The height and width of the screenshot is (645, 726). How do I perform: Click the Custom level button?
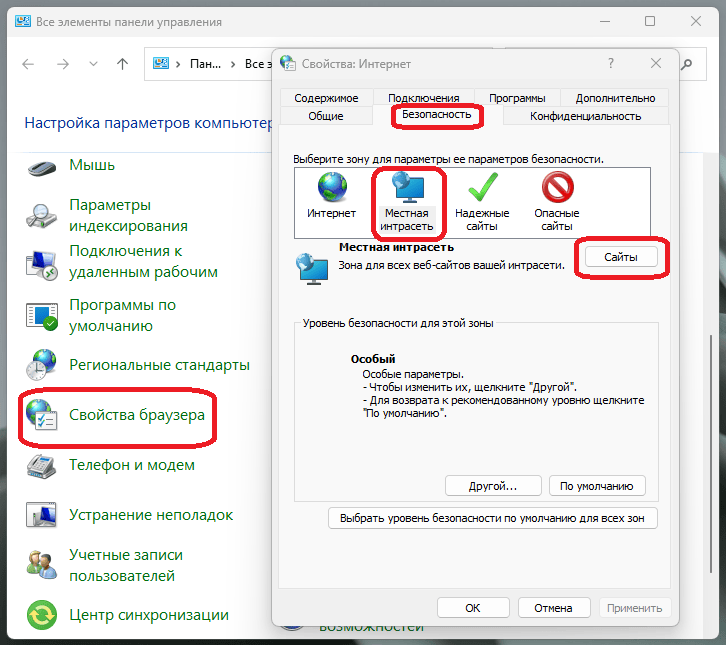[x=492, y=486]
